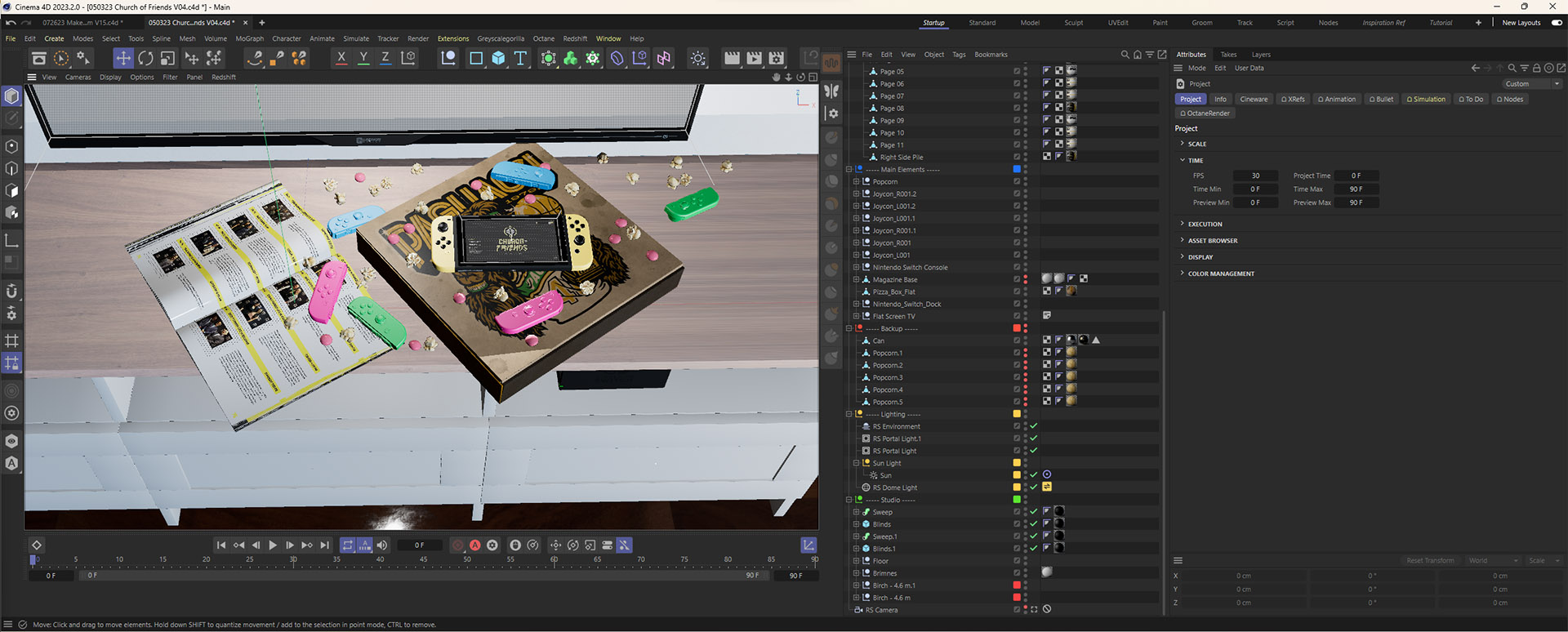Click the X axis lock icon
The image size is (1568, 632).
[x=341, y=58]
